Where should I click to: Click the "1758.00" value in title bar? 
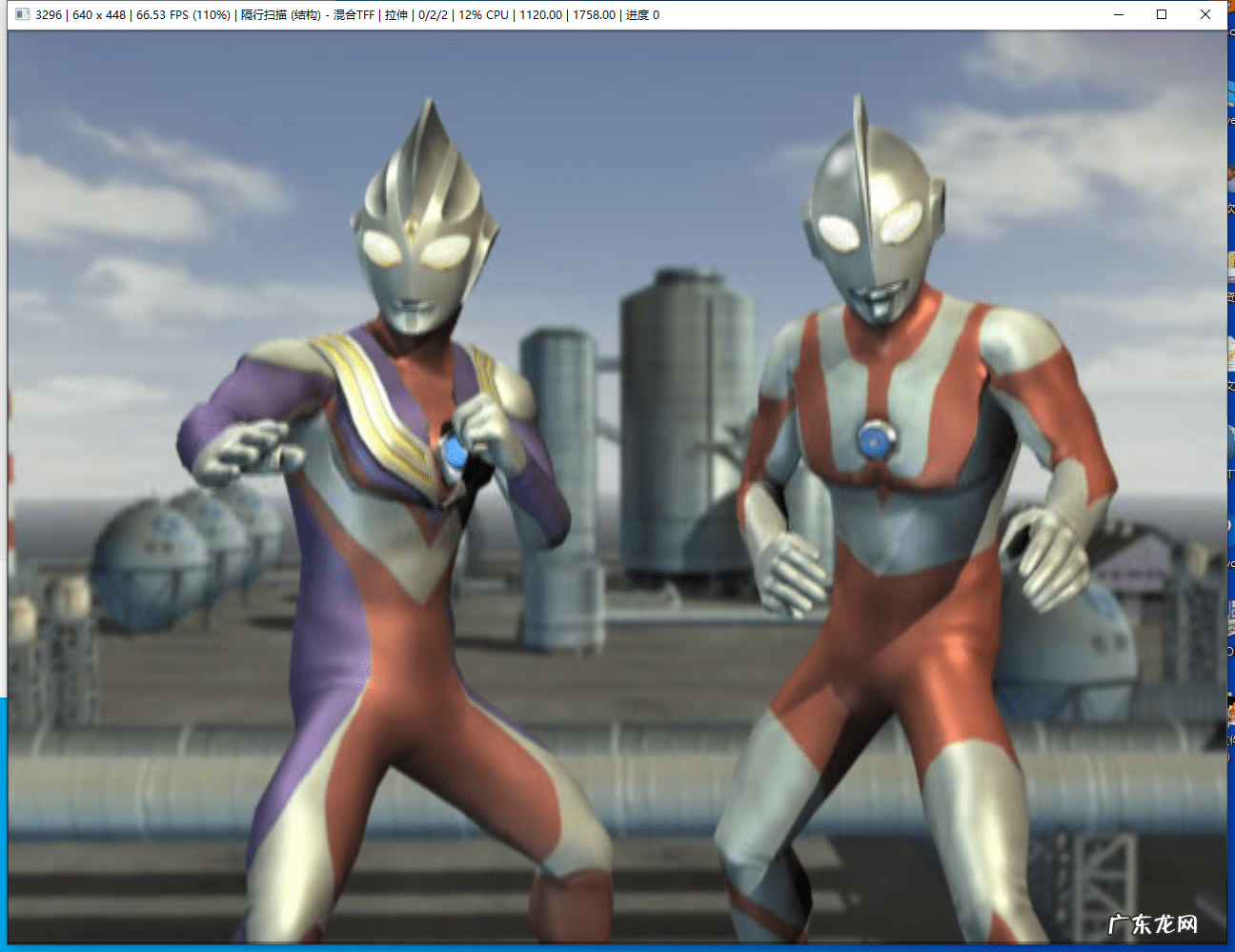(594, 15)
